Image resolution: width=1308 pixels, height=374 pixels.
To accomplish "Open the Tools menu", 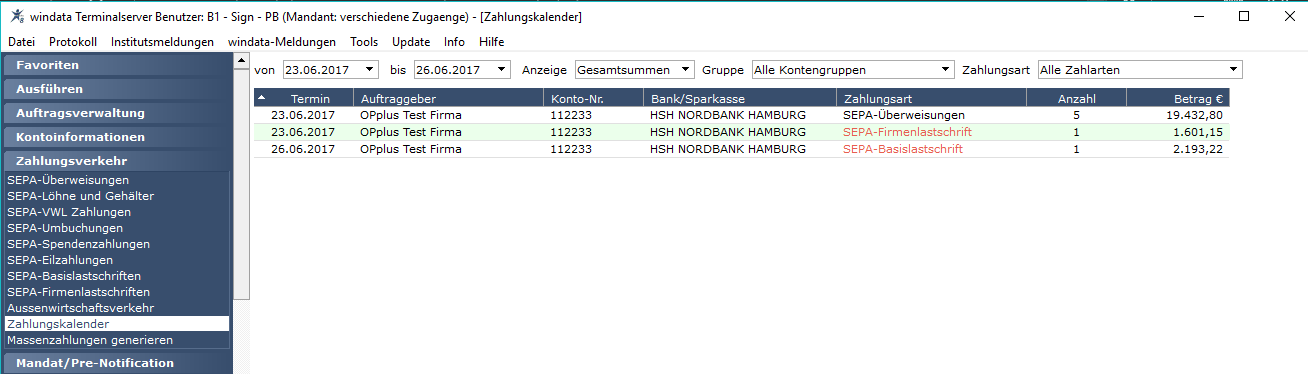I will click(x=364, y=42).
